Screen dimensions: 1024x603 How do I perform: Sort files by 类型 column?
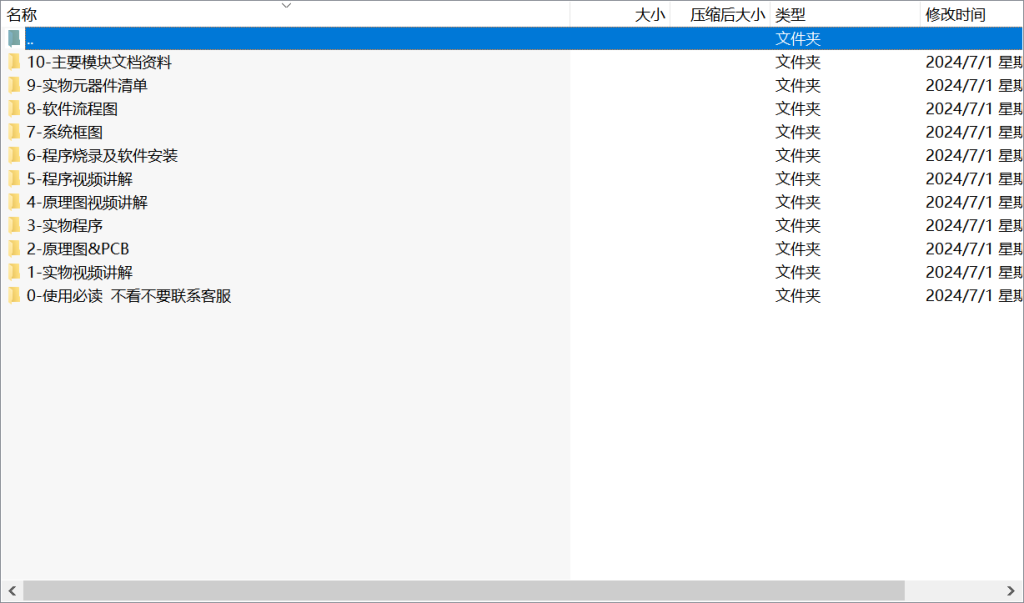tap(790, 15)
